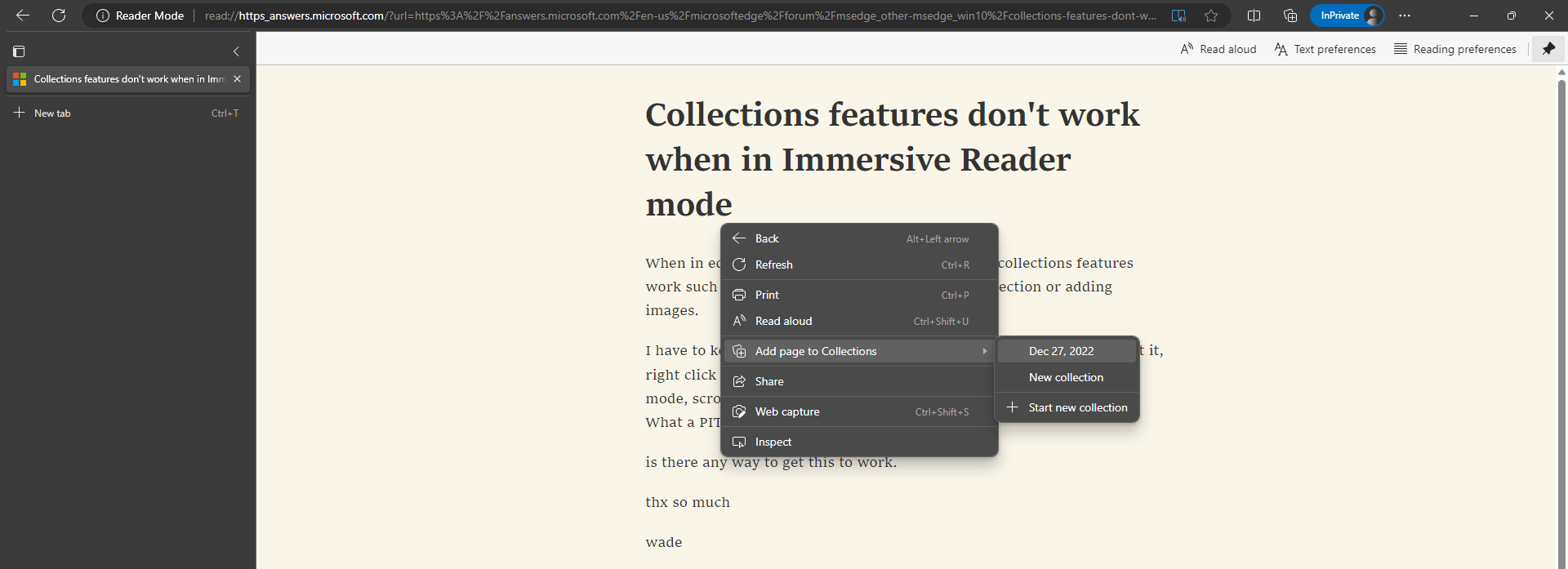Click the InPrivate profile badge
This screenshot has width=1568, height=569.
click(1347, 16)
